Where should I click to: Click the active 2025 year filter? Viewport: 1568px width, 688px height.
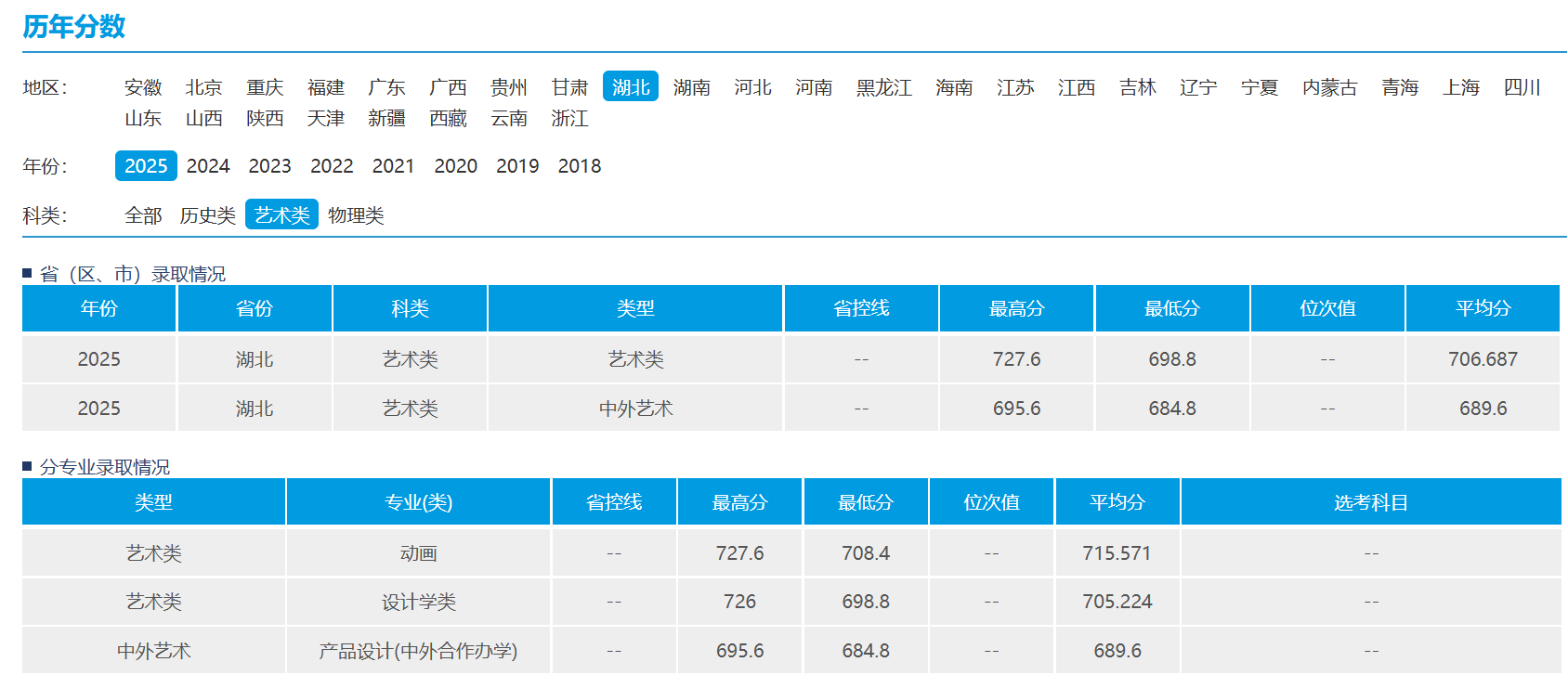click(x=146, y=166)
